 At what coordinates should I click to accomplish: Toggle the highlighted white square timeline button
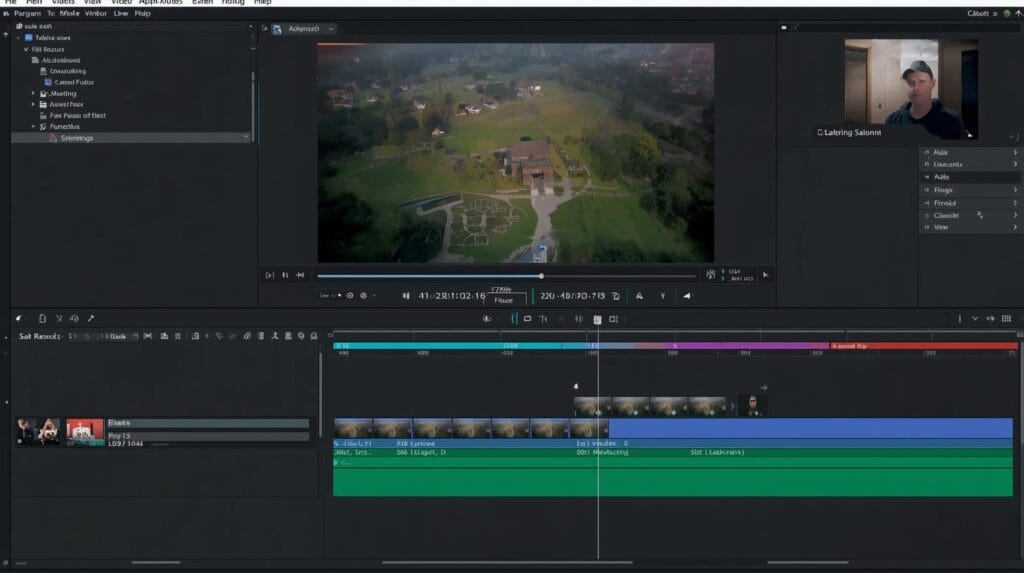tap(597, 319)
